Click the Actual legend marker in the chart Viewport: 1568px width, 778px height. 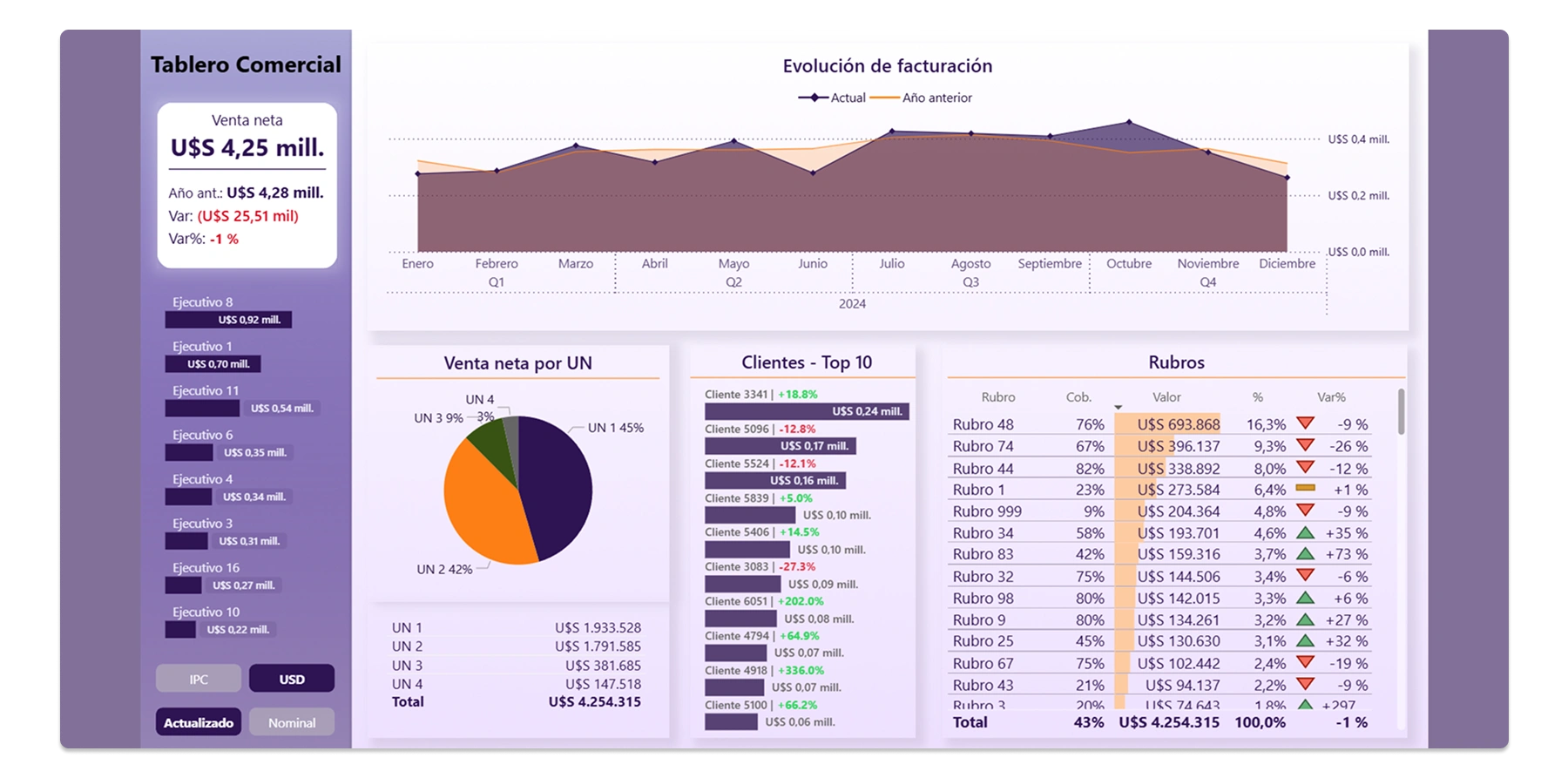click(x=814, y=98)
